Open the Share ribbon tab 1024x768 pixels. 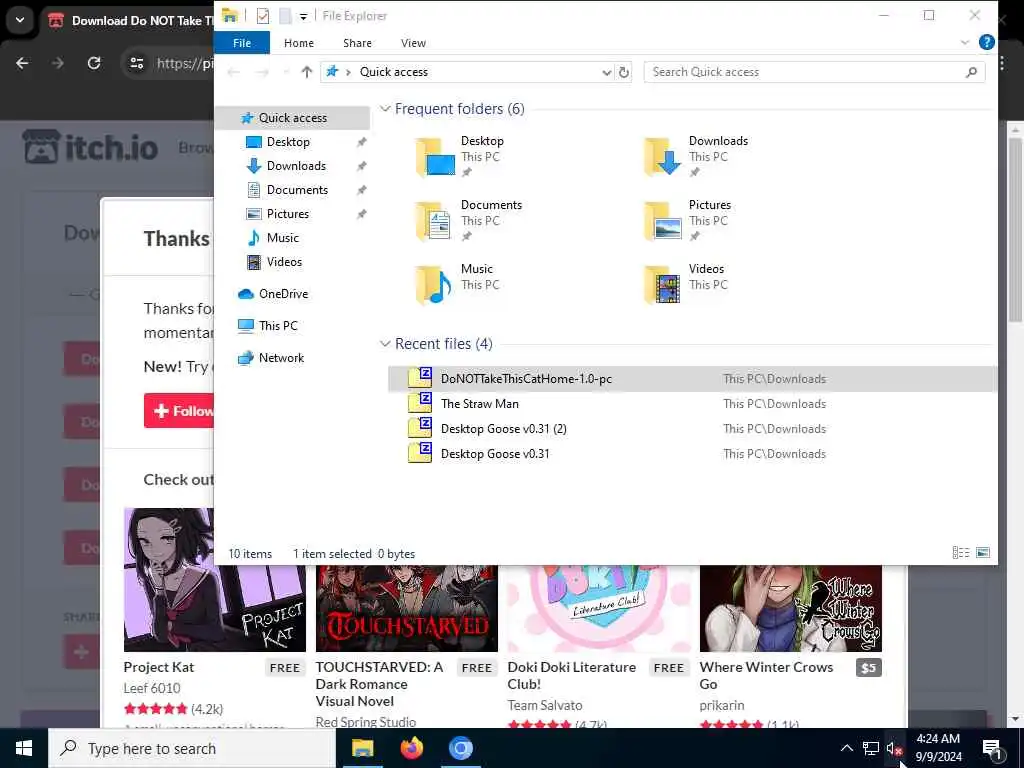[357, 43]
